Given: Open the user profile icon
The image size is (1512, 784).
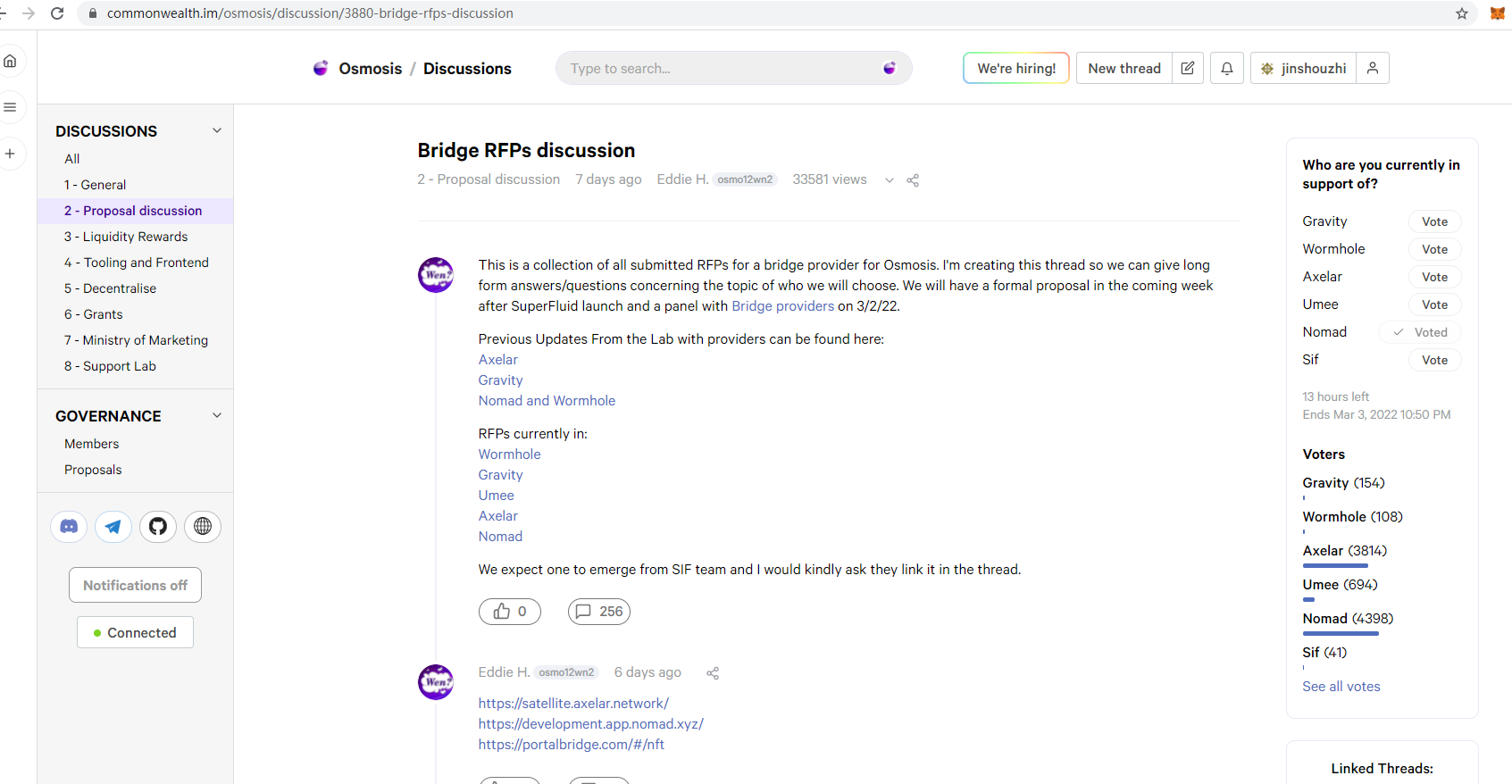Looking at the screenshot, I should [1373, 68].
